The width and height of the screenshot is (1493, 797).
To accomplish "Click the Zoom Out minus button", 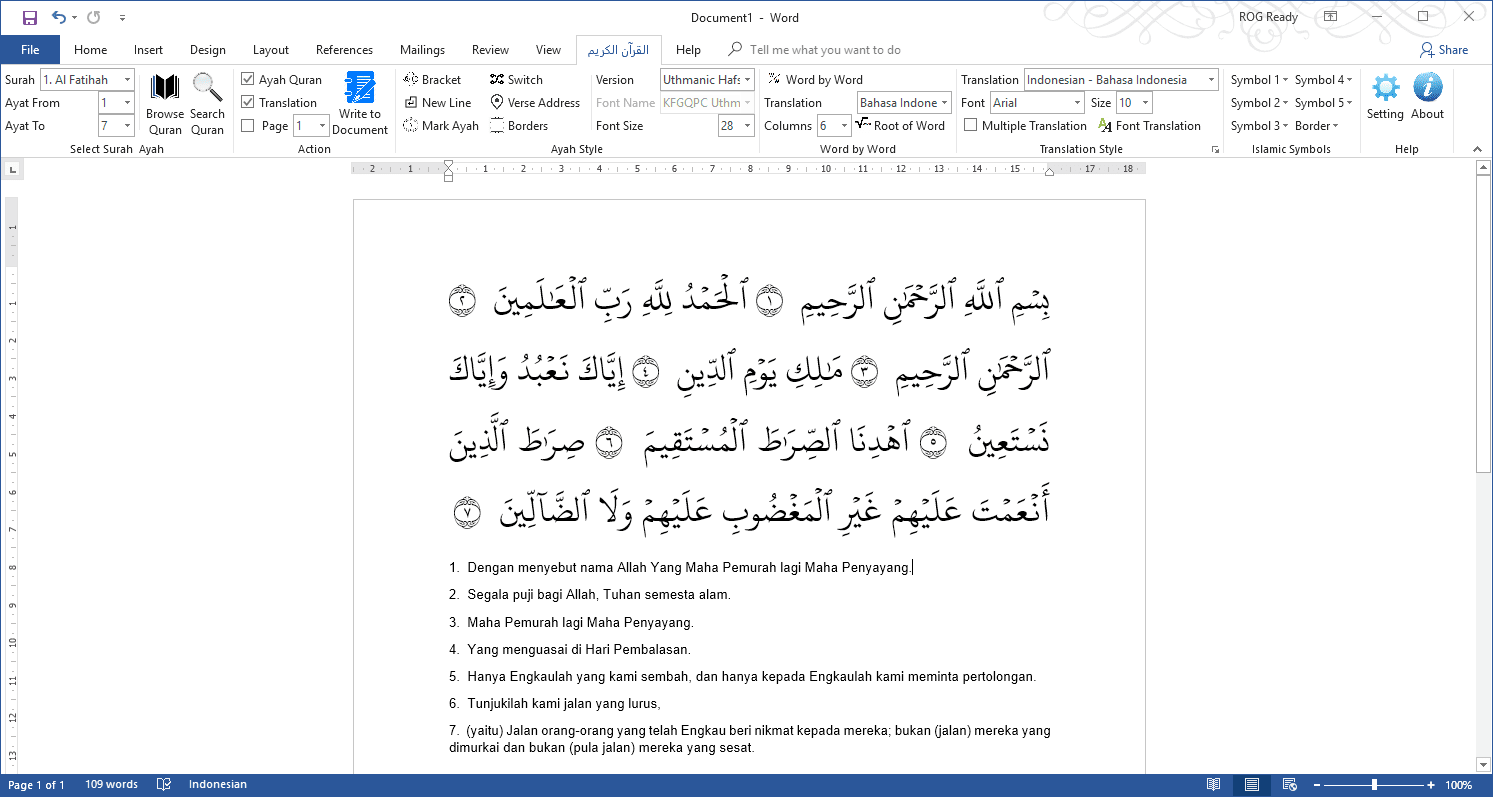I will [1319, 785].
